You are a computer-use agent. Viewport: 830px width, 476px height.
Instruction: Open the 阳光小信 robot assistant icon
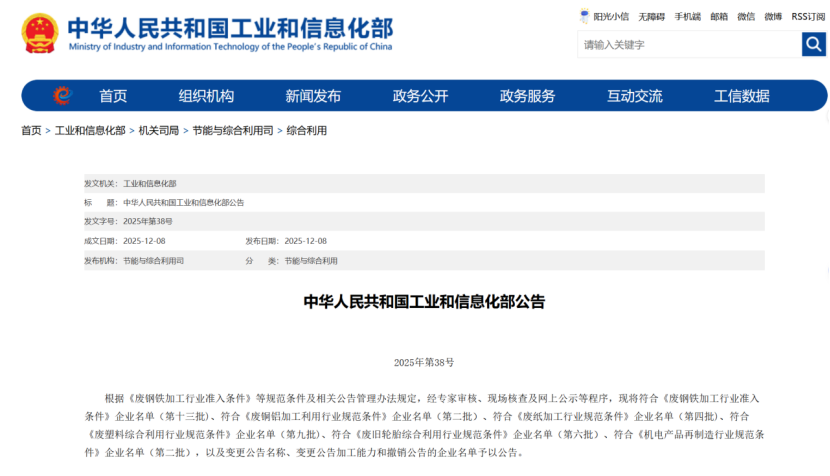point(584,16)
